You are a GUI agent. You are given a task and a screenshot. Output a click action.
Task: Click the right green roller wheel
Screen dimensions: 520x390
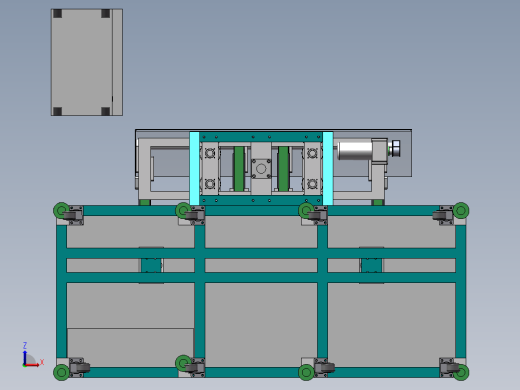pyautogui.click(x=283, y=169)
